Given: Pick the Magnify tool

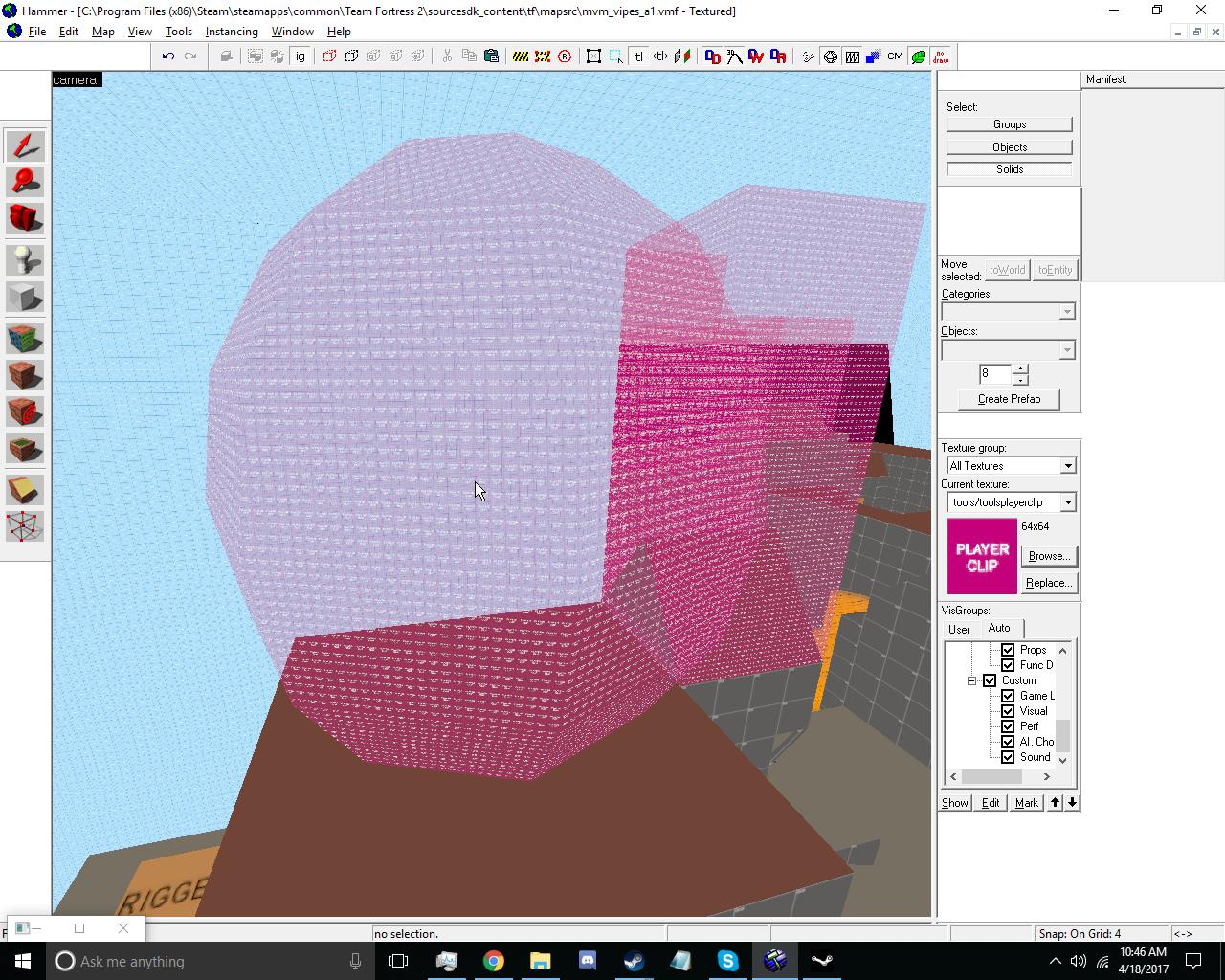Looking at the screenshot, I should (25, 182).
